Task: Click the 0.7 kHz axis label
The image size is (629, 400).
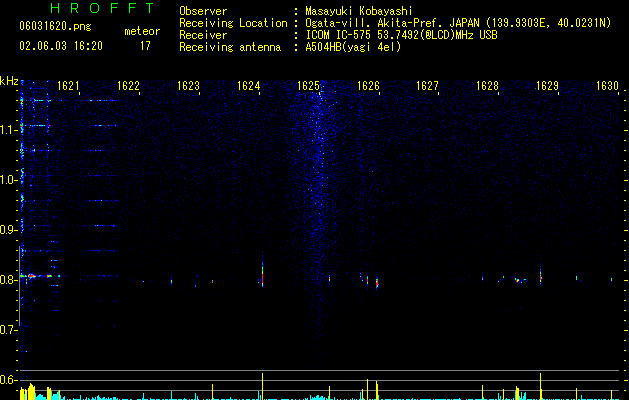Action: 8,330
